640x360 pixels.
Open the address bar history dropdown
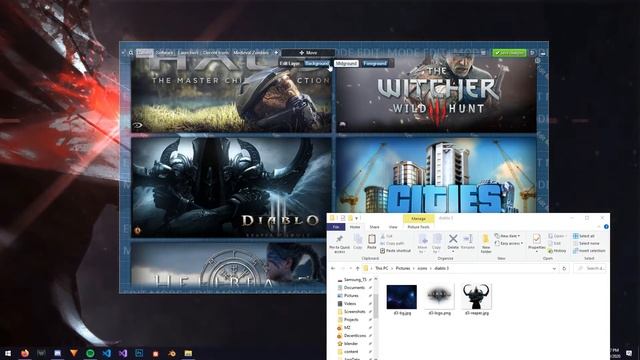554,269
